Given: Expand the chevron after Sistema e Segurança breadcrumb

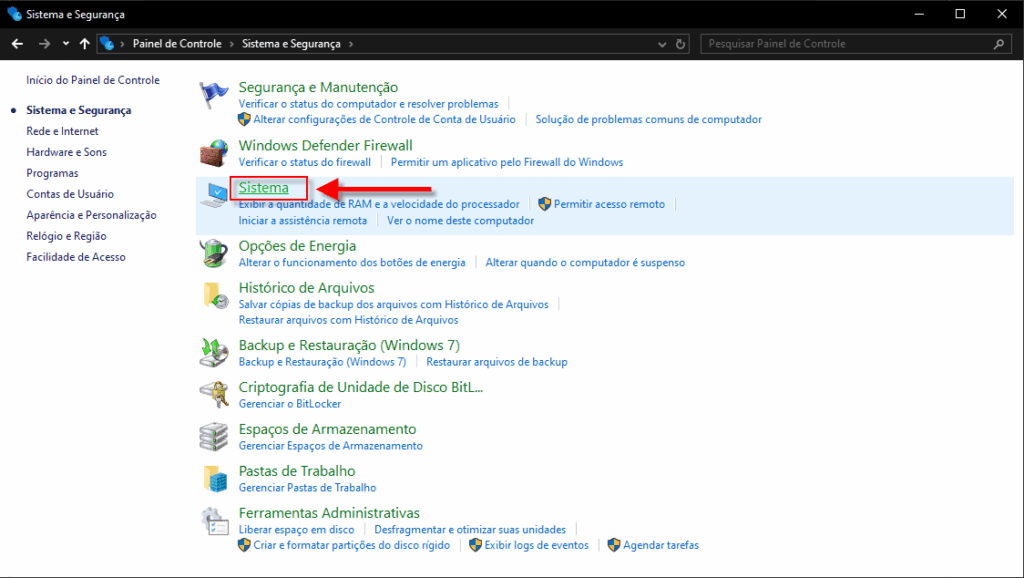Looking at the screenshot, I should [351, 44].
